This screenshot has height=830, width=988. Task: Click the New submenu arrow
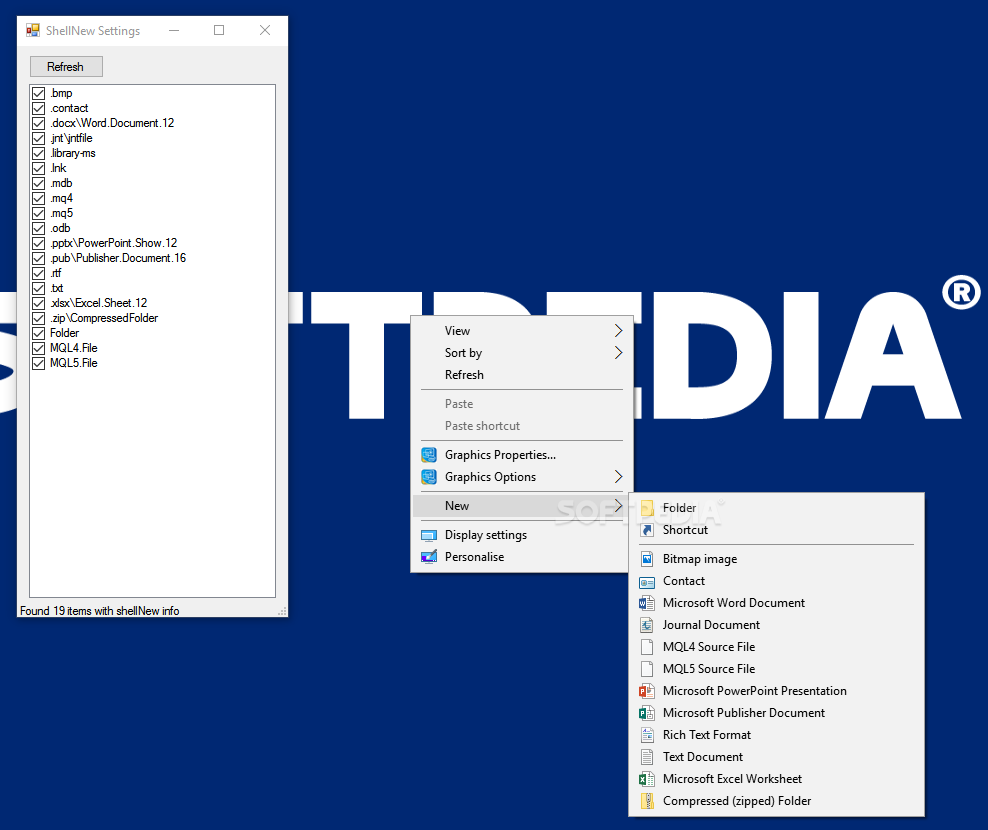pos(618,506)
